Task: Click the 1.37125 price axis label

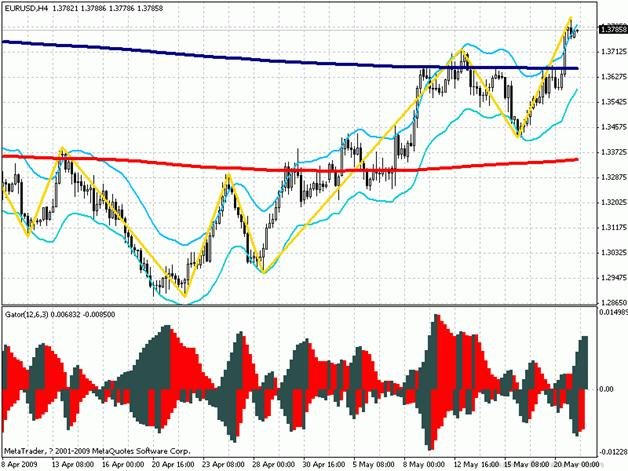Action: click(614, 52)
